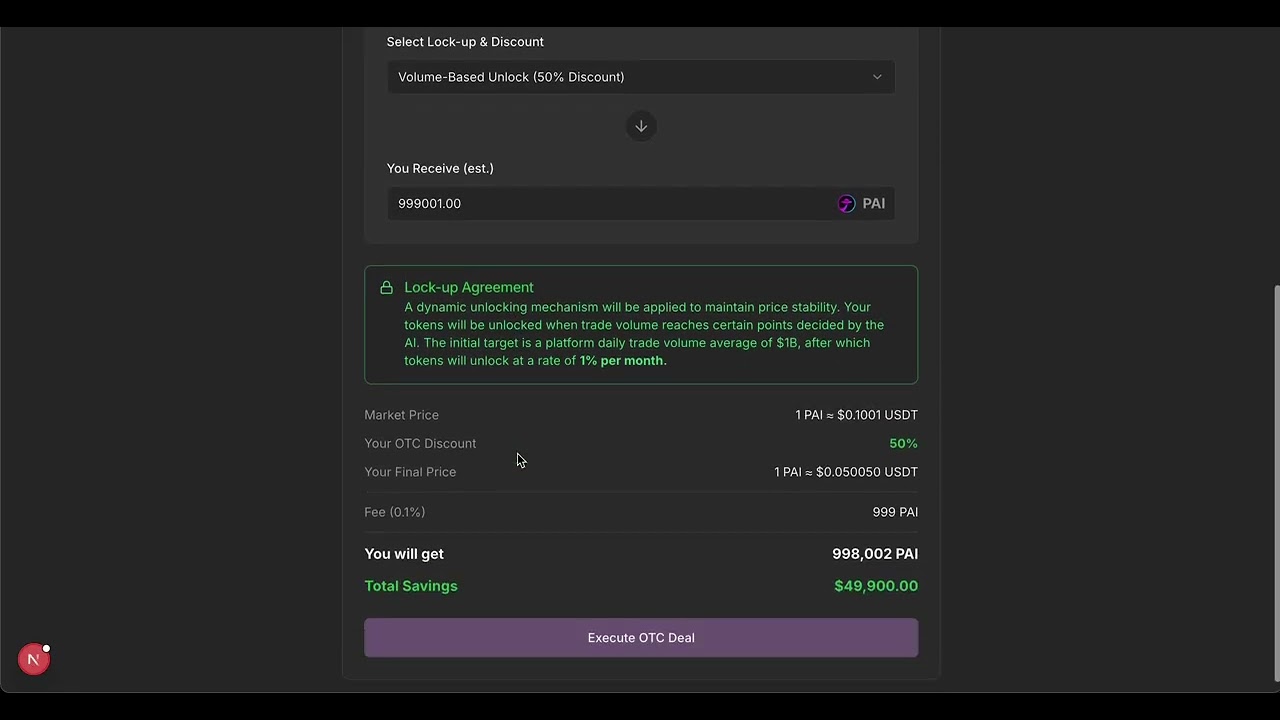
Task: Click the Market Price value in USDT
Action: coord(856,415)
